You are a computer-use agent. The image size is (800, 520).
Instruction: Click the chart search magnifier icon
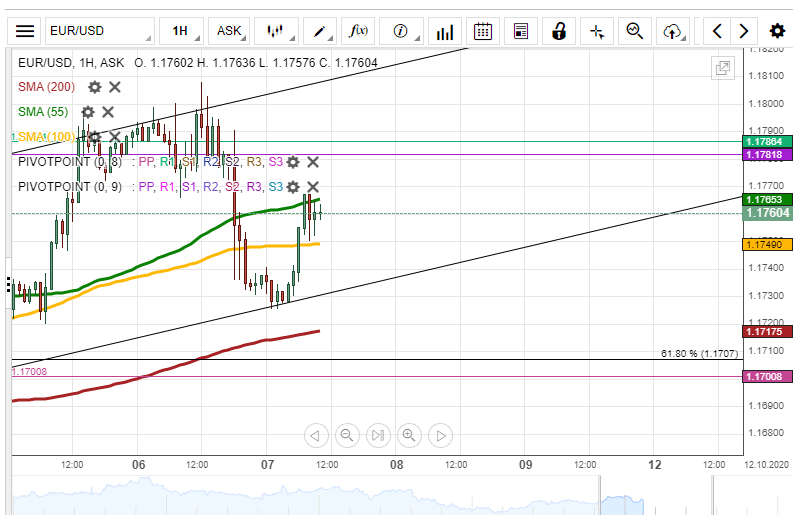tap(635, 31)
